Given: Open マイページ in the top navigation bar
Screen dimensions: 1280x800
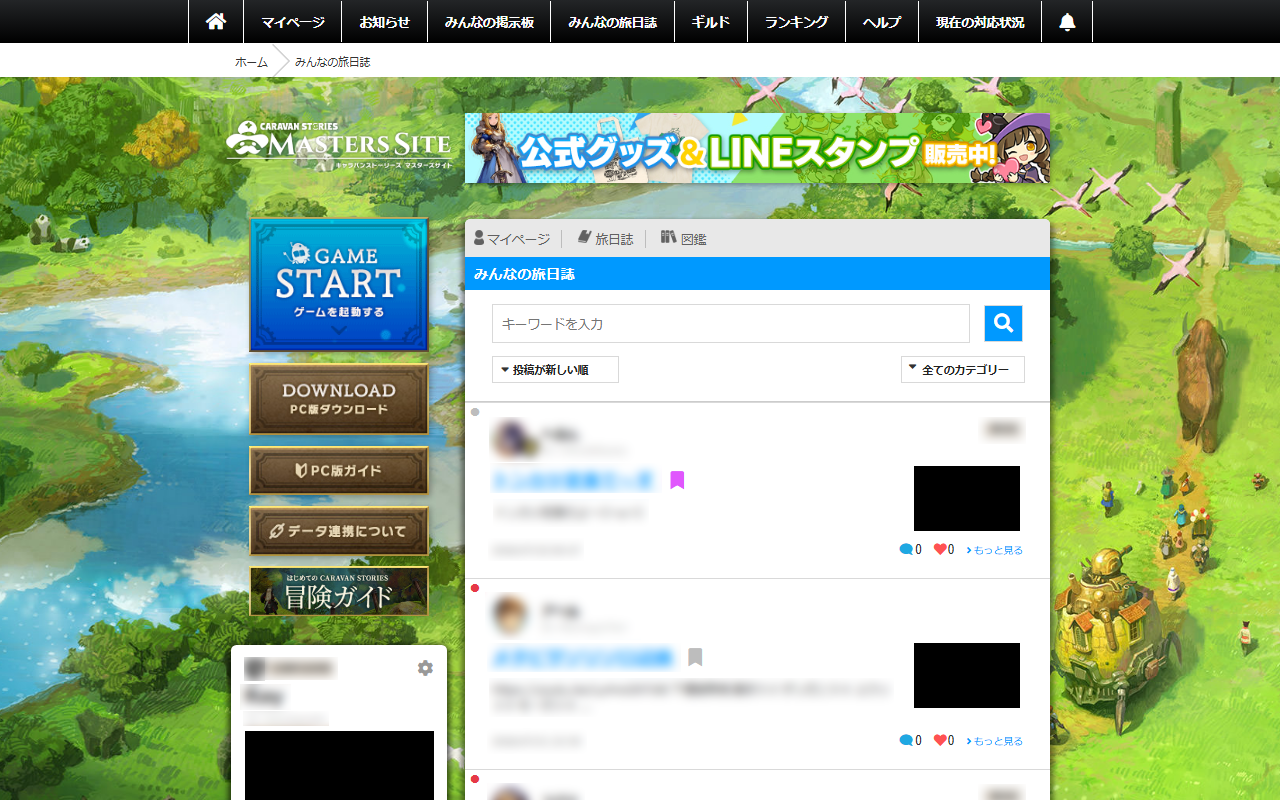Looking at the screenshot, I should (x=293, y=22).
